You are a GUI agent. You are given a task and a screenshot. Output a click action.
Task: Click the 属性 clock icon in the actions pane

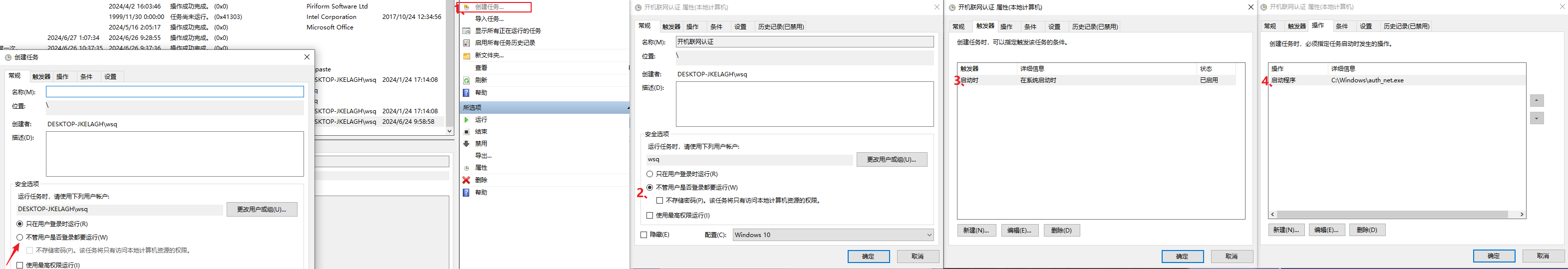(467, 168)
